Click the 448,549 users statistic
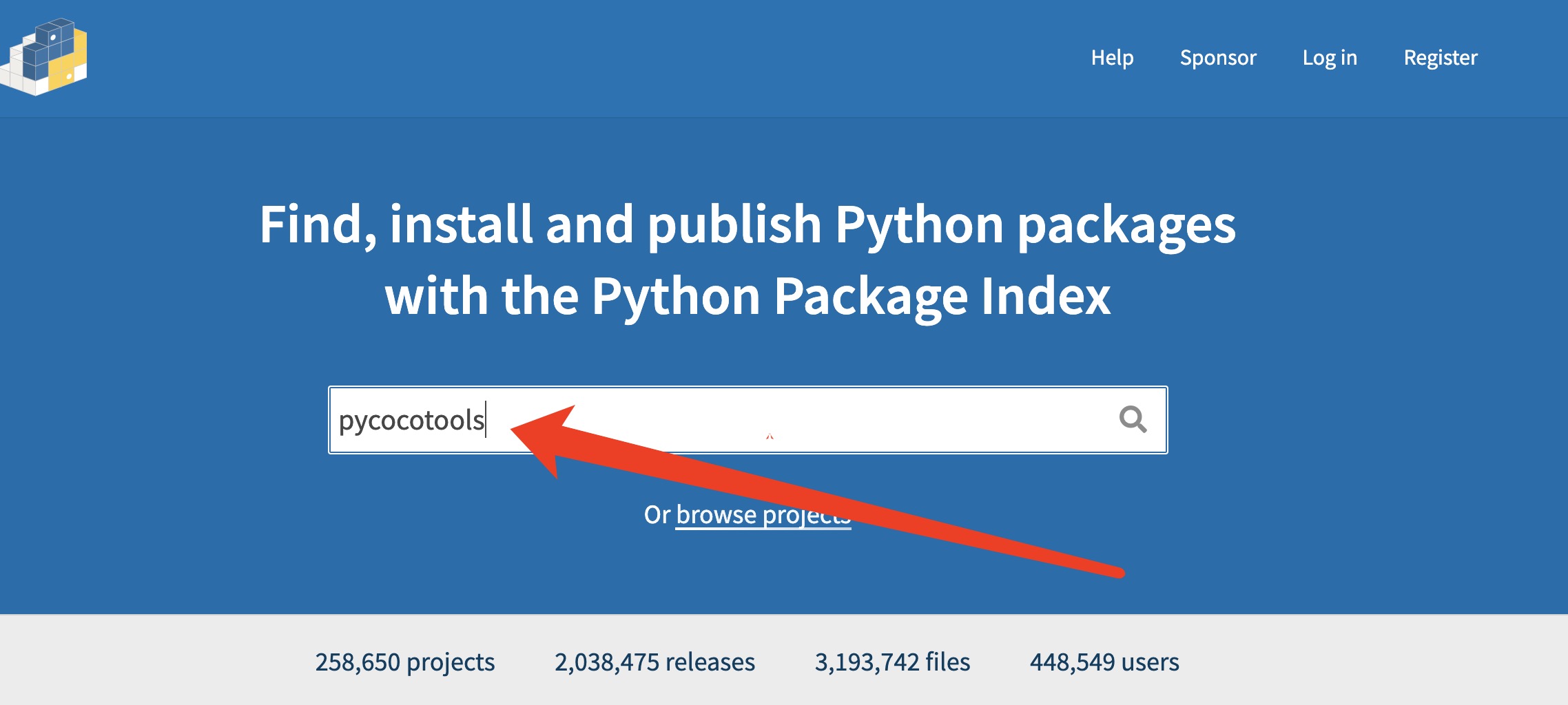The width and height of the screenshot is (1568, 705). point(1104,662)
